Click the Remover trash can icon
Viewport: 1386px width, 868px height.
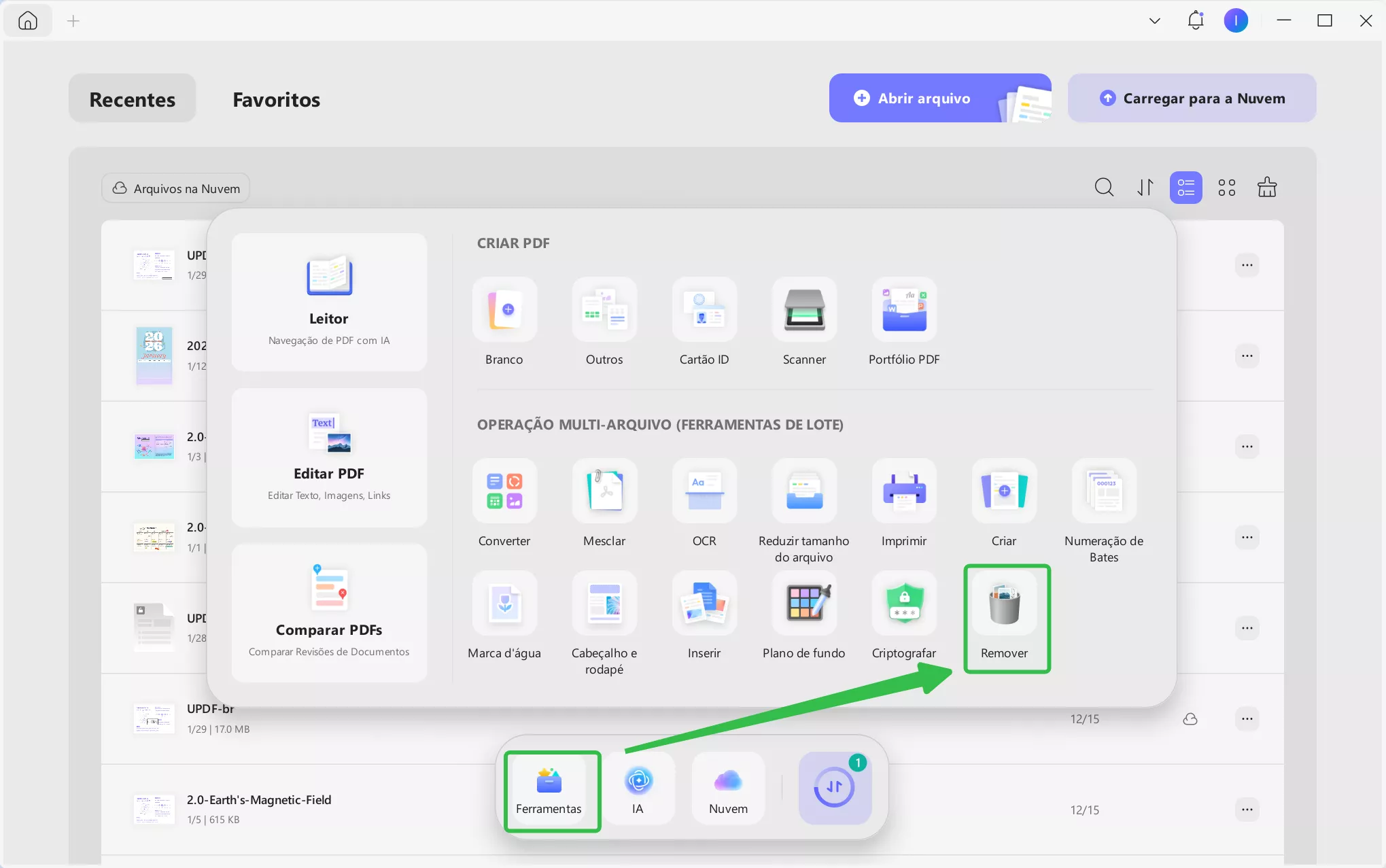pos(1004,604)
